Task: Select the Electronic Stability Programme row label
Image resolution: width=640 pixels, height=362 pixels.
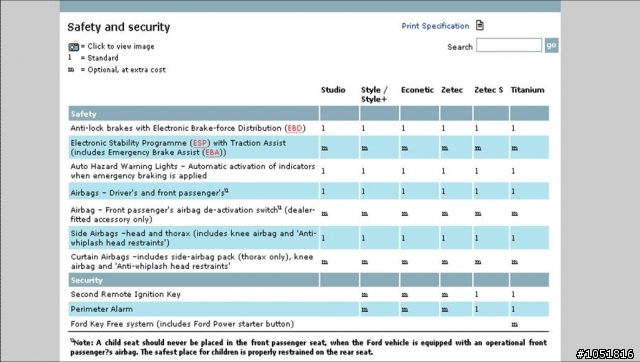Action: [x=178, y=148]
